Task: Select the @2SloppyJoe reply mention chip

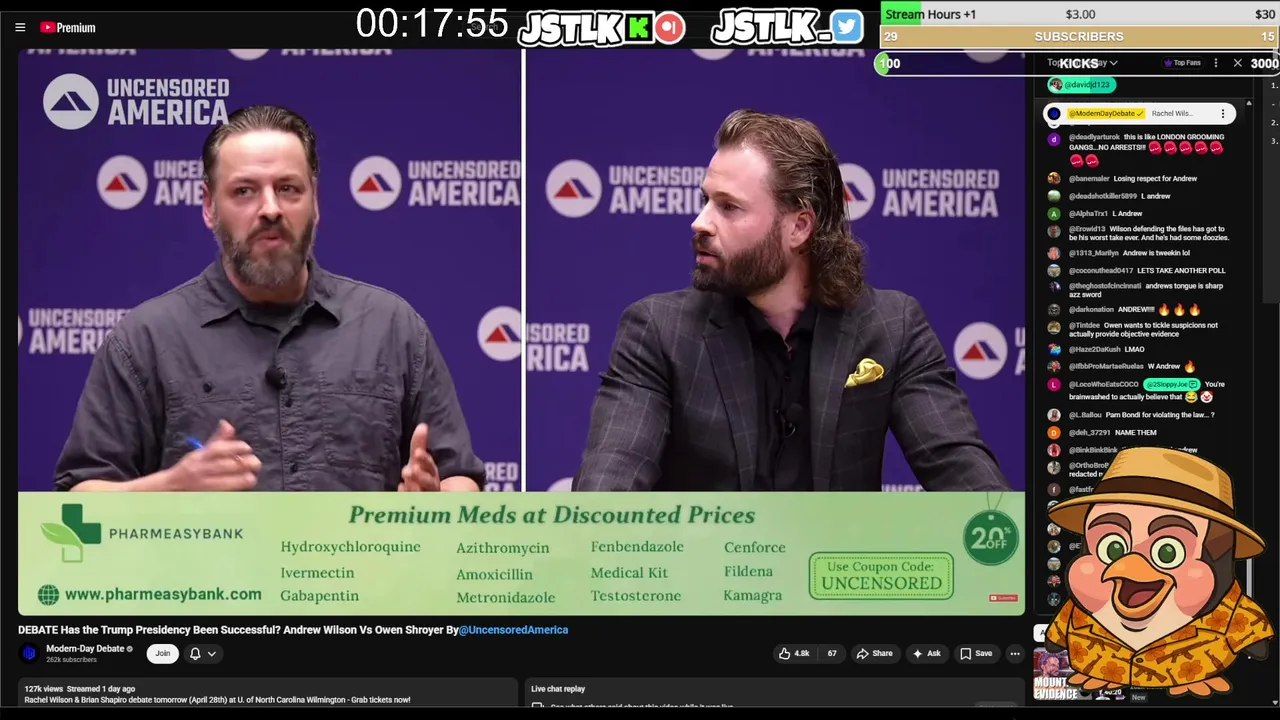Action: [x=1172, y=384]
